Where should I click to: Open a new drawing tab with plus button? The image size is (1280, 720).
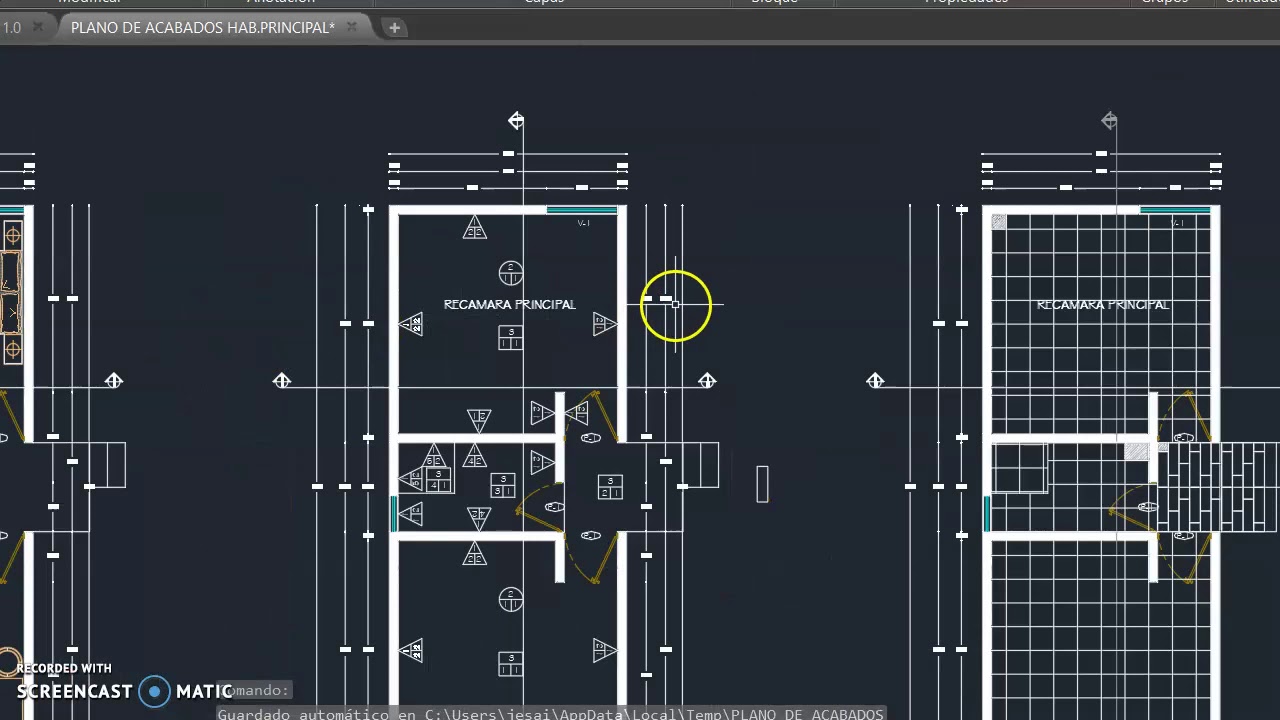pos(394,28)
